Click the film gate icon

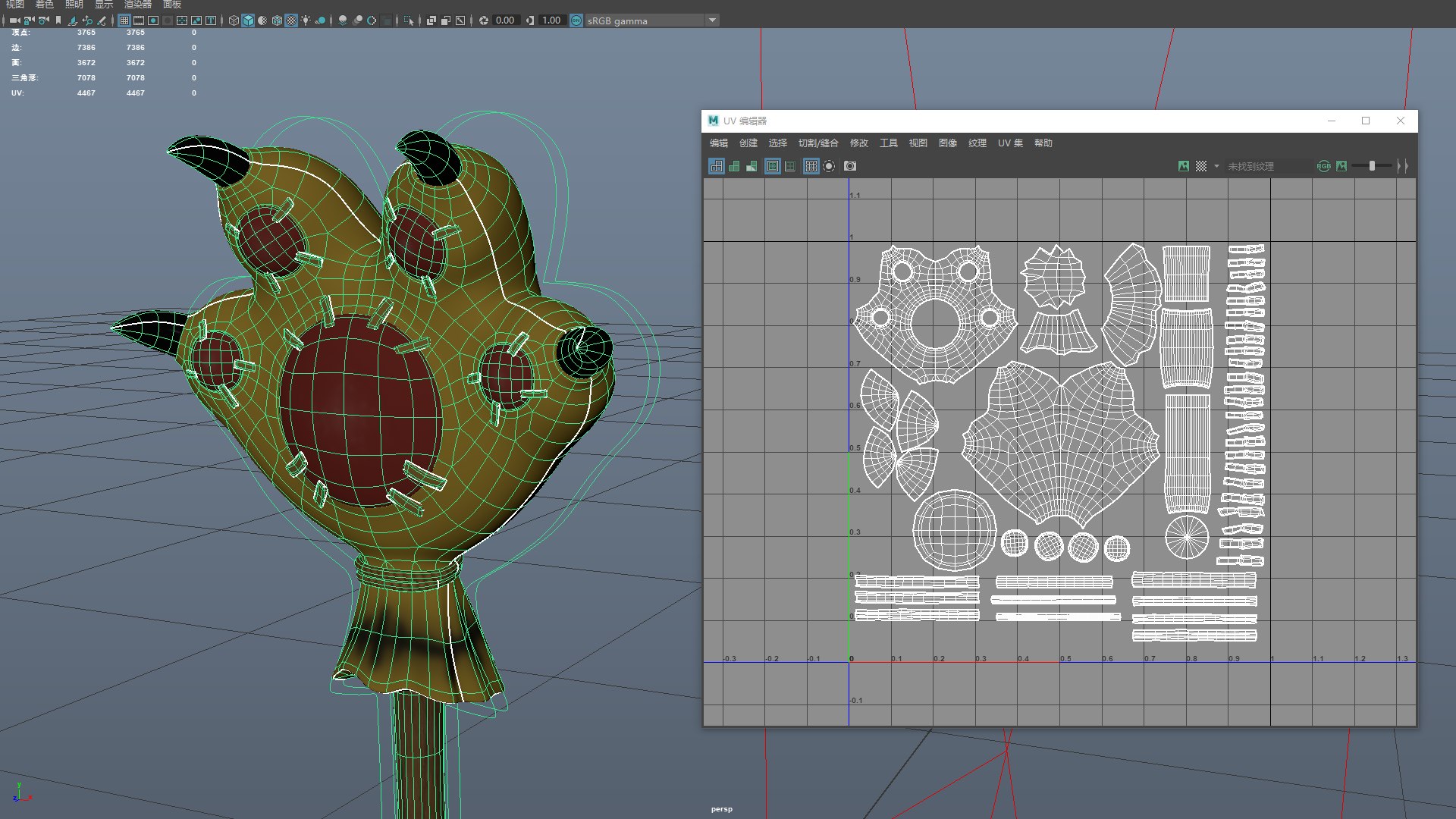(139, 20)
